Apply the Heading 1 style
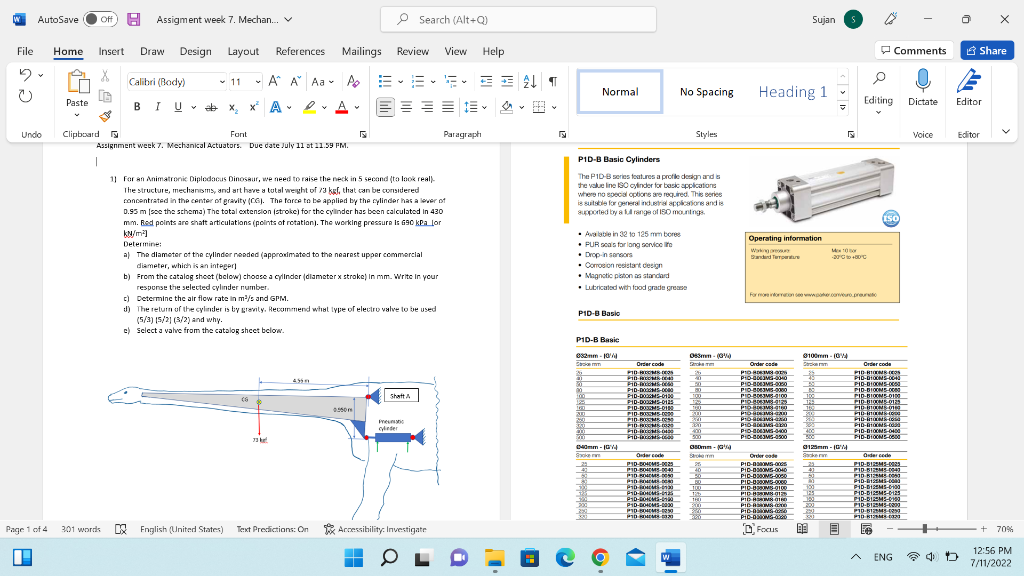This screenshot has height=576, width=1024. pyautogui.click(x=792, y=91)
